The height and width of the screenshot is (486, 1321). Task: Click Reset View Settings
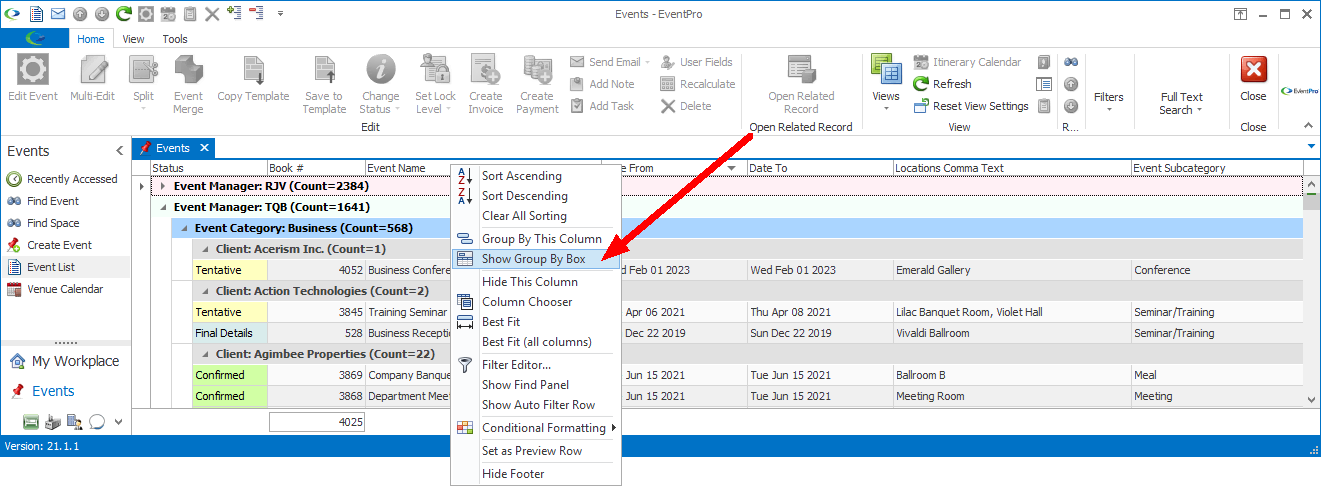point(971,106)
